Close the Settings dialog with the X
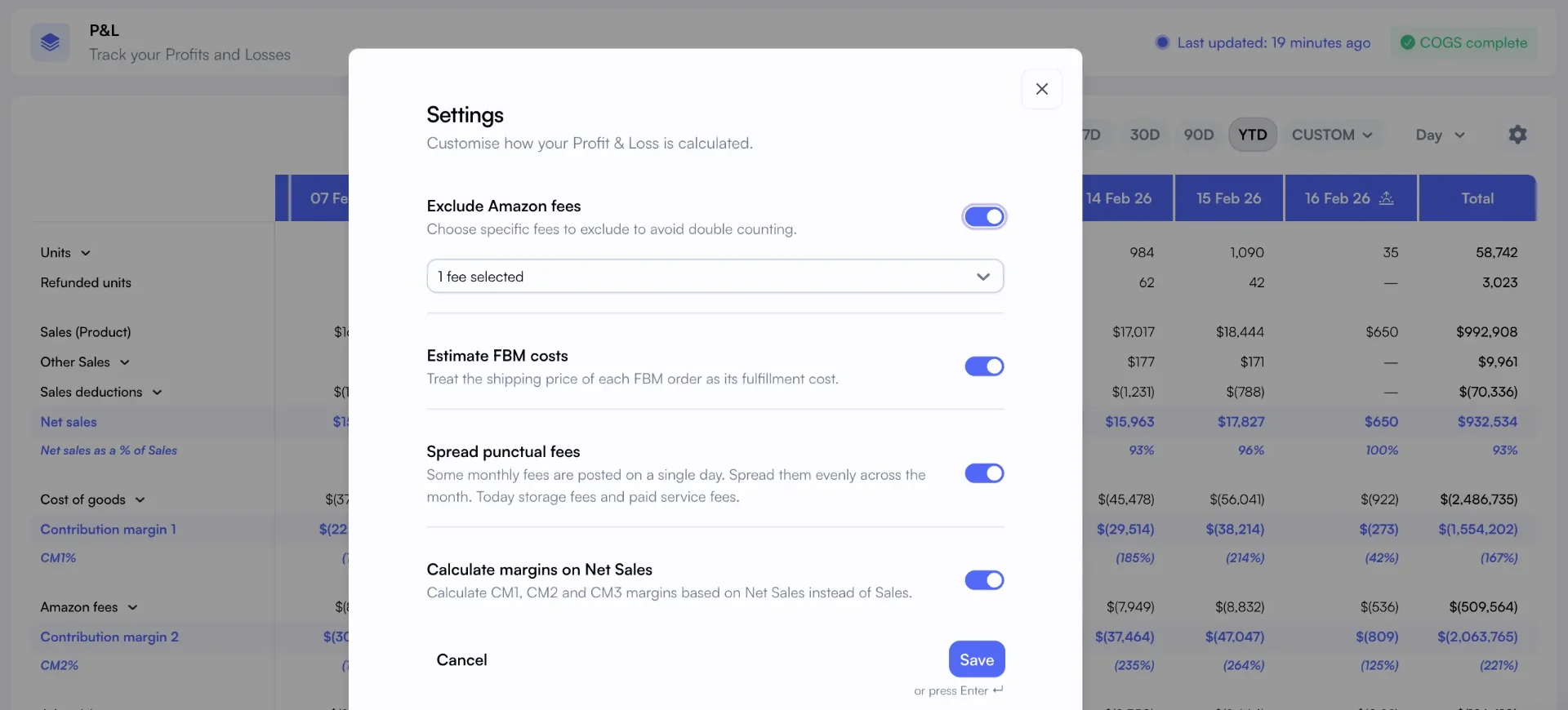 tap(1041, 89)
